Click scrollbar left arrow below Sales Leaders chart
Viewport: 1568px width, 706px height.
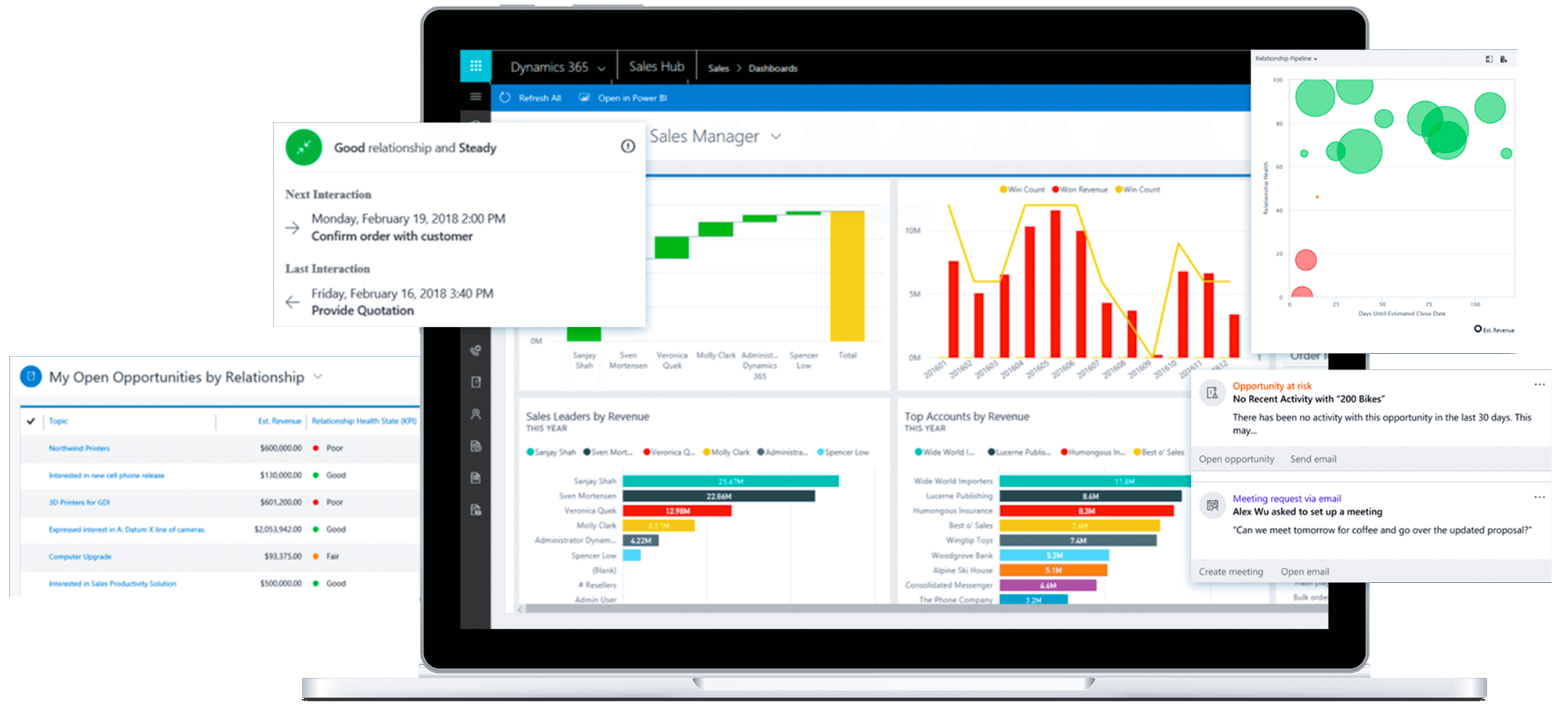click(x=520, y=609)
